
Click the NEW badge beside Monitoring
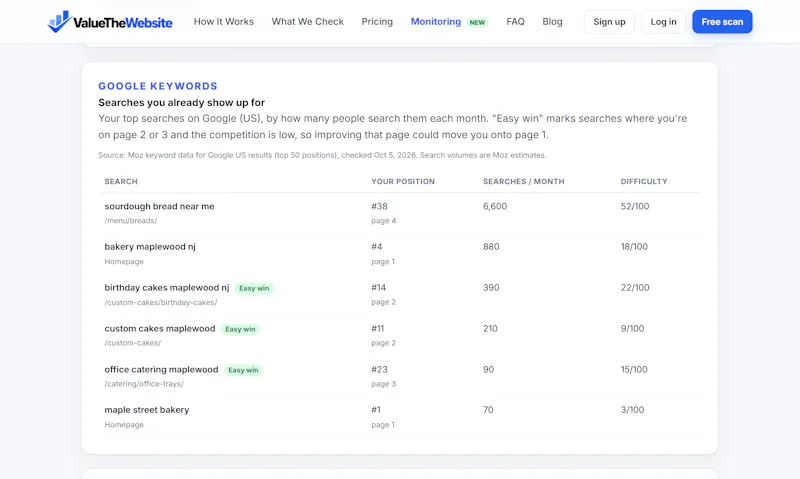click(477, 22)
